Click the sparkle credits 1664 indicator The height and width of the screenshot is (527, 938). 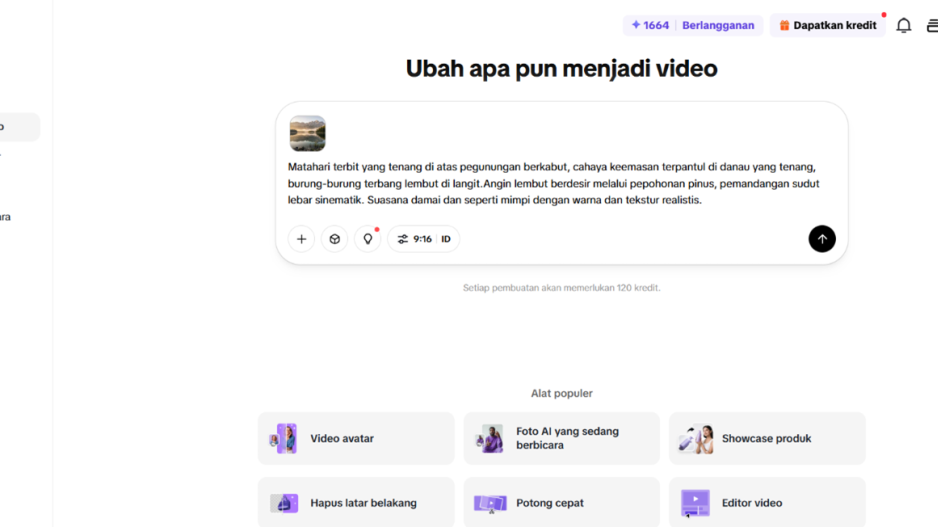tap(650, 26)
